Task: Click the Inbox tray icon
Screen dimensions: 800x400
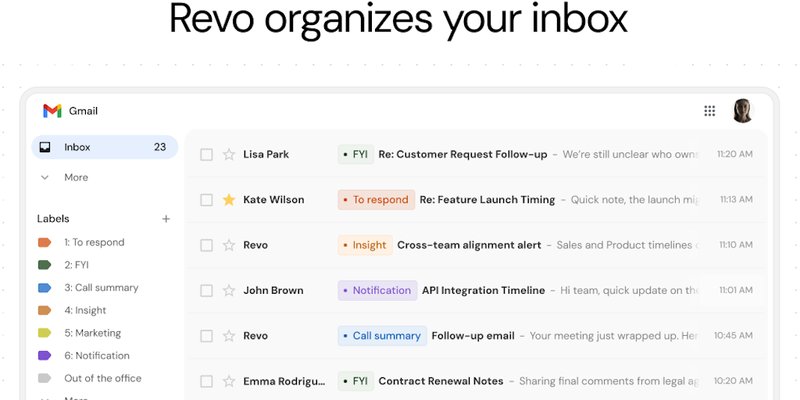Action: click(45, 147)
